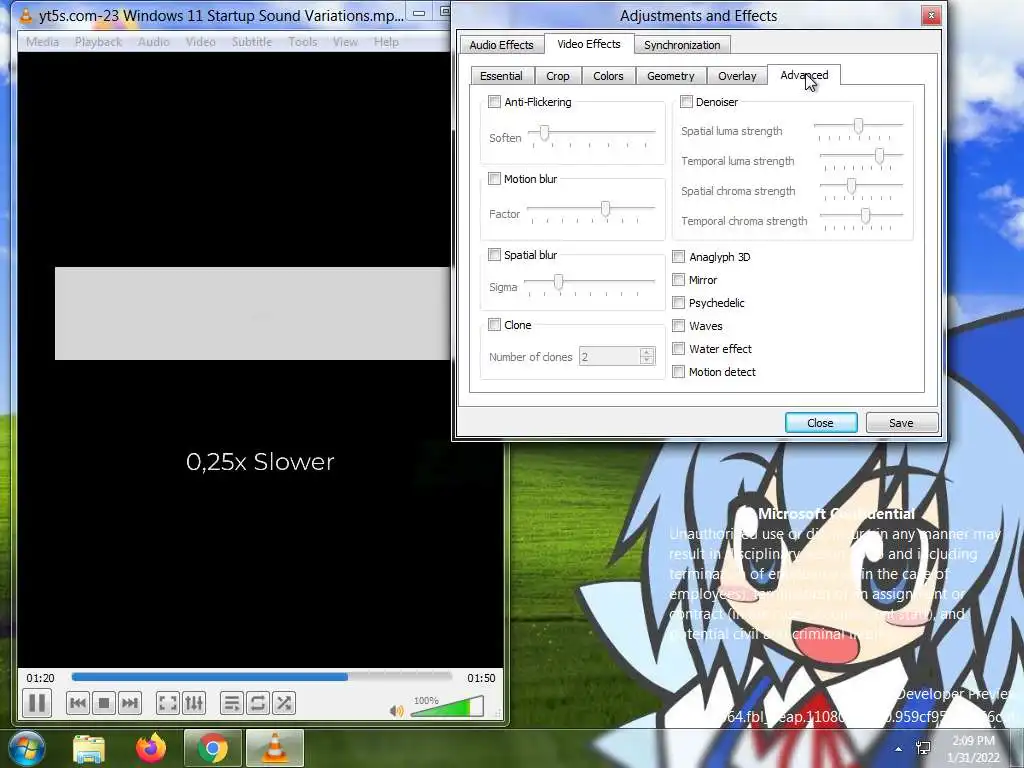Increase number of clones with up arrow

tap(647, 352)
